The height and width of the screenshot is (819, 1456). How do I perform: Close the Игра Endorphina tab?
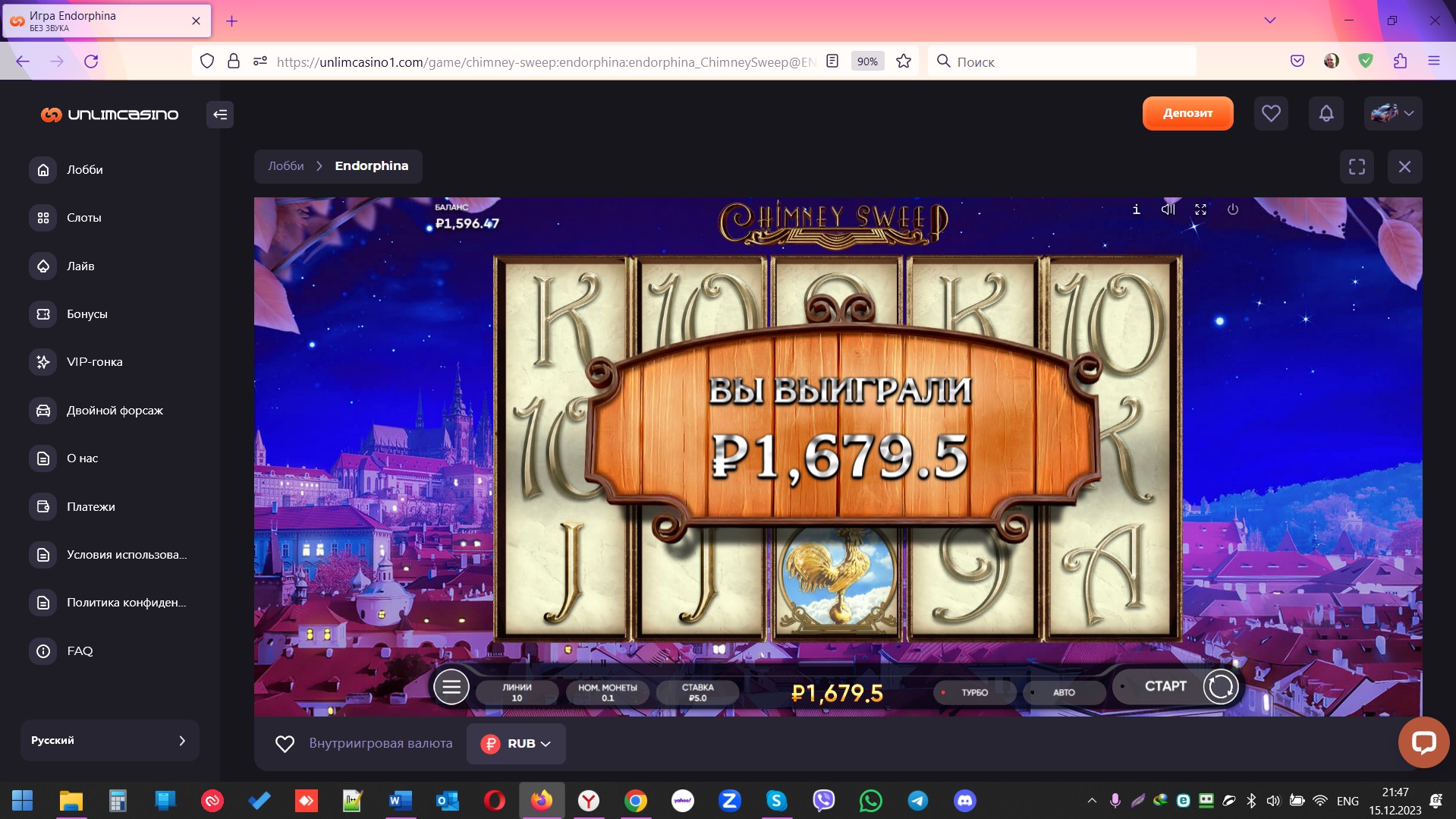pyautogui.click(x=196, y=21)
